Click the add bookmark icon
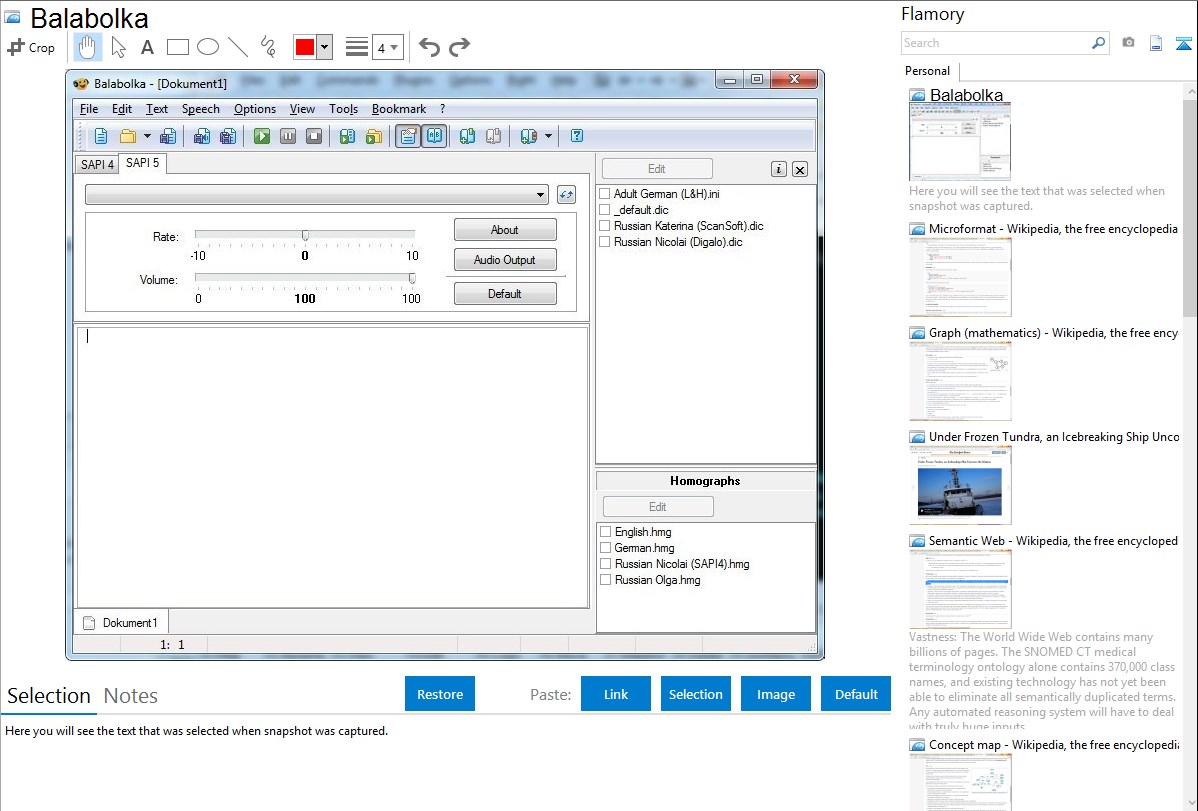Image resolution: width=1198 pixels, height=811 pixels. point(468,136)
